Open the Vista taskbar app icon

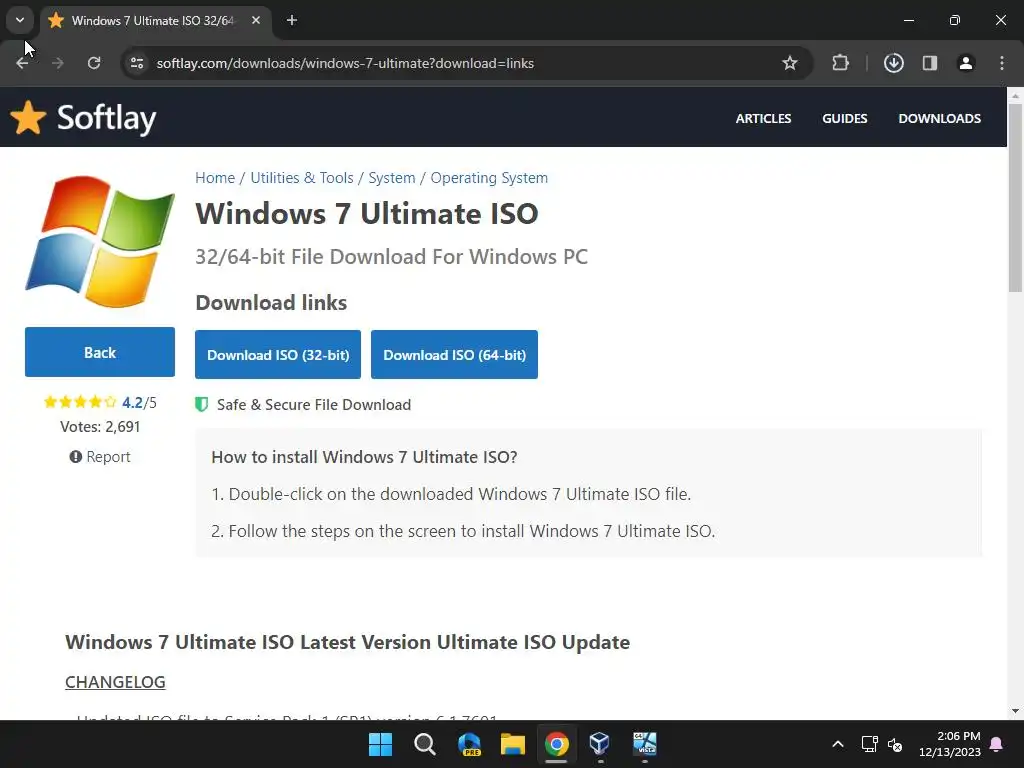click(x=644, y=744)
